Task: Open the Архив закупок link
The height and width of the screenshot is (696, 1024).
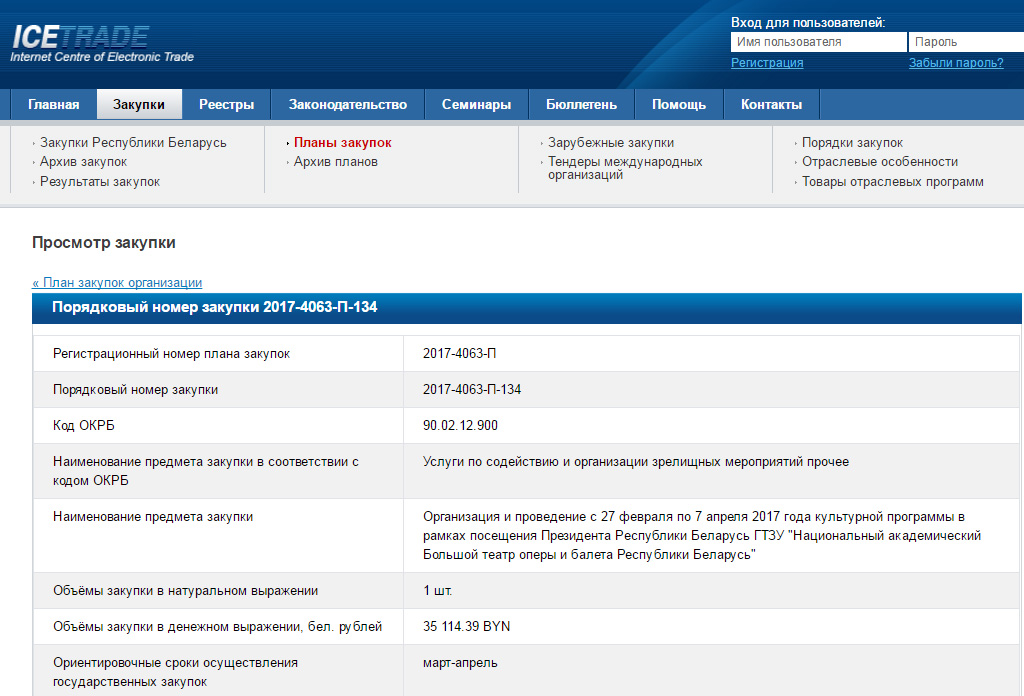Action: pyautogui.click(x=83, y=162)
